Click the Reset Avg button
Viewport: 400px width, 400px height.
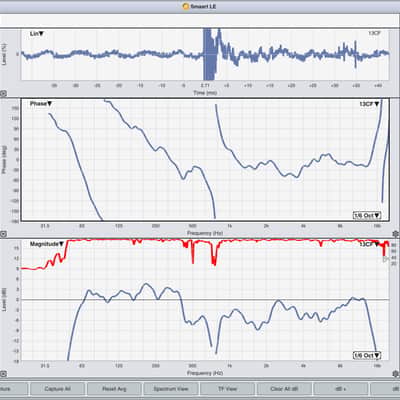pyautogui.click(x=114, y=389)
